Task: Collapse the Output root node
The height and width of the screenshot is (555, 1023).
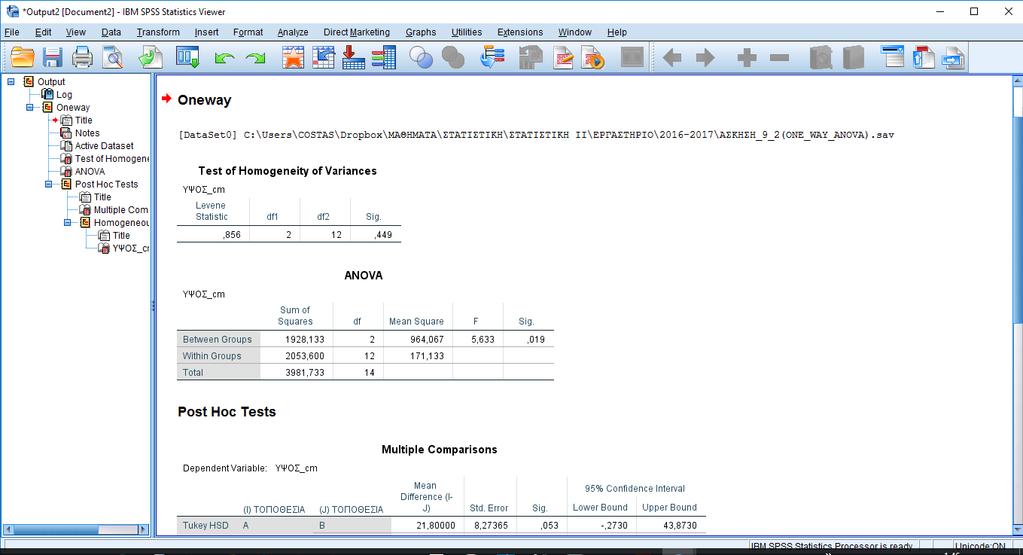Action: pos(11,82)
